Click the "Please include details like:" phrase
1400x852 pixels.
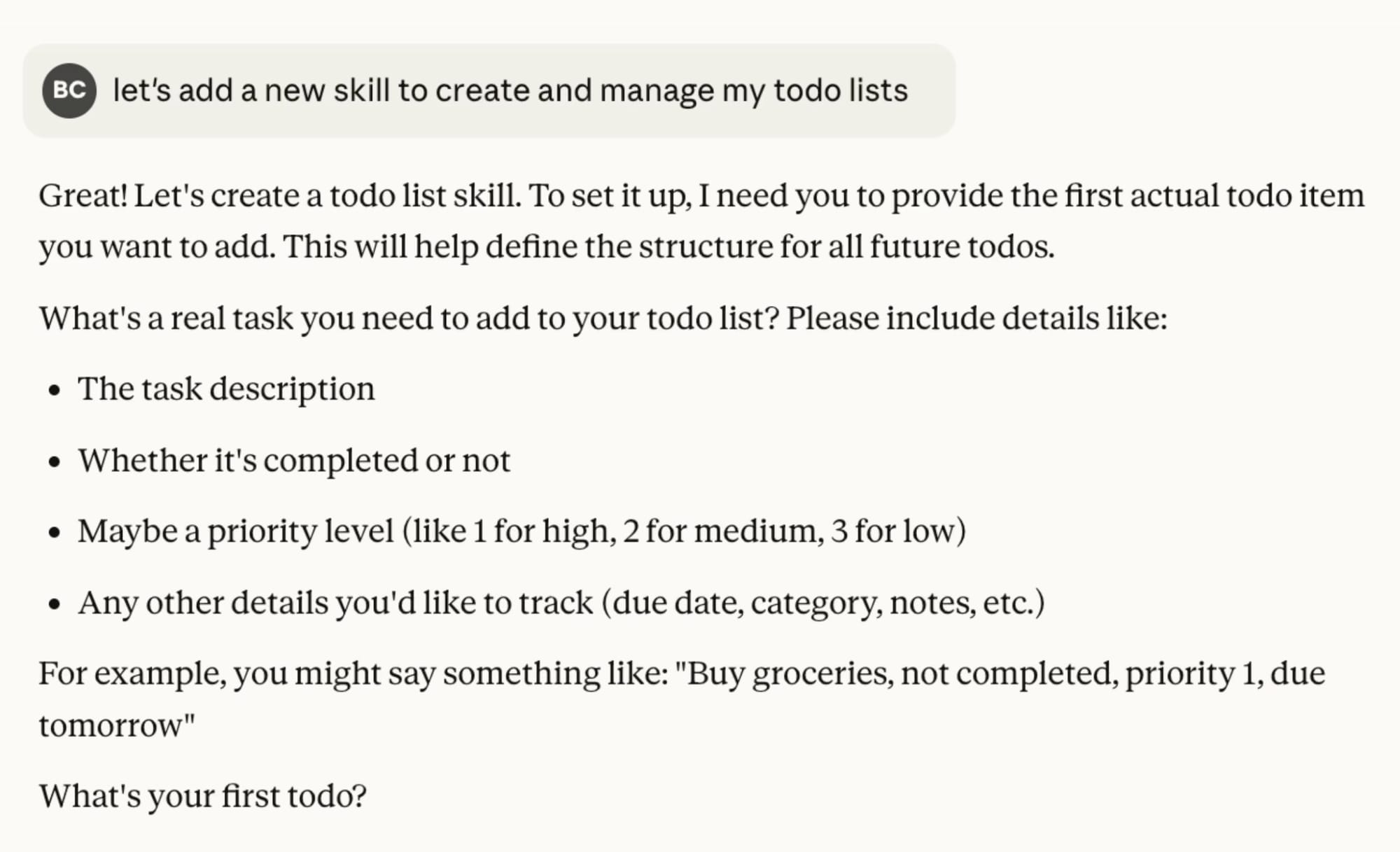(976, 319)
